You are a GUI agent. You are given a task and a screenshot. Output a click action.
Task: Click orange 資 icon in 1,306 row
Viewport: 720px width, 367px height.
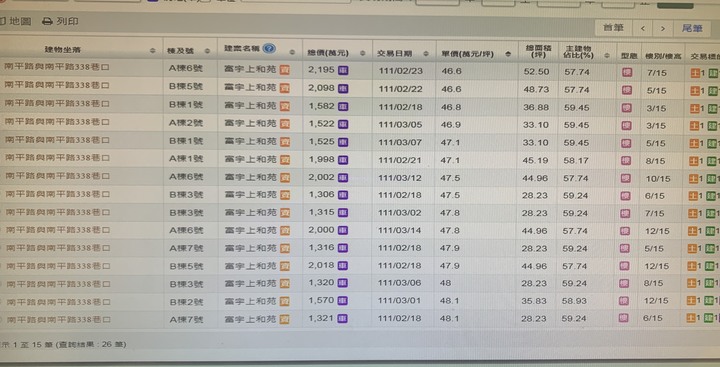click(x=285, y=195)
